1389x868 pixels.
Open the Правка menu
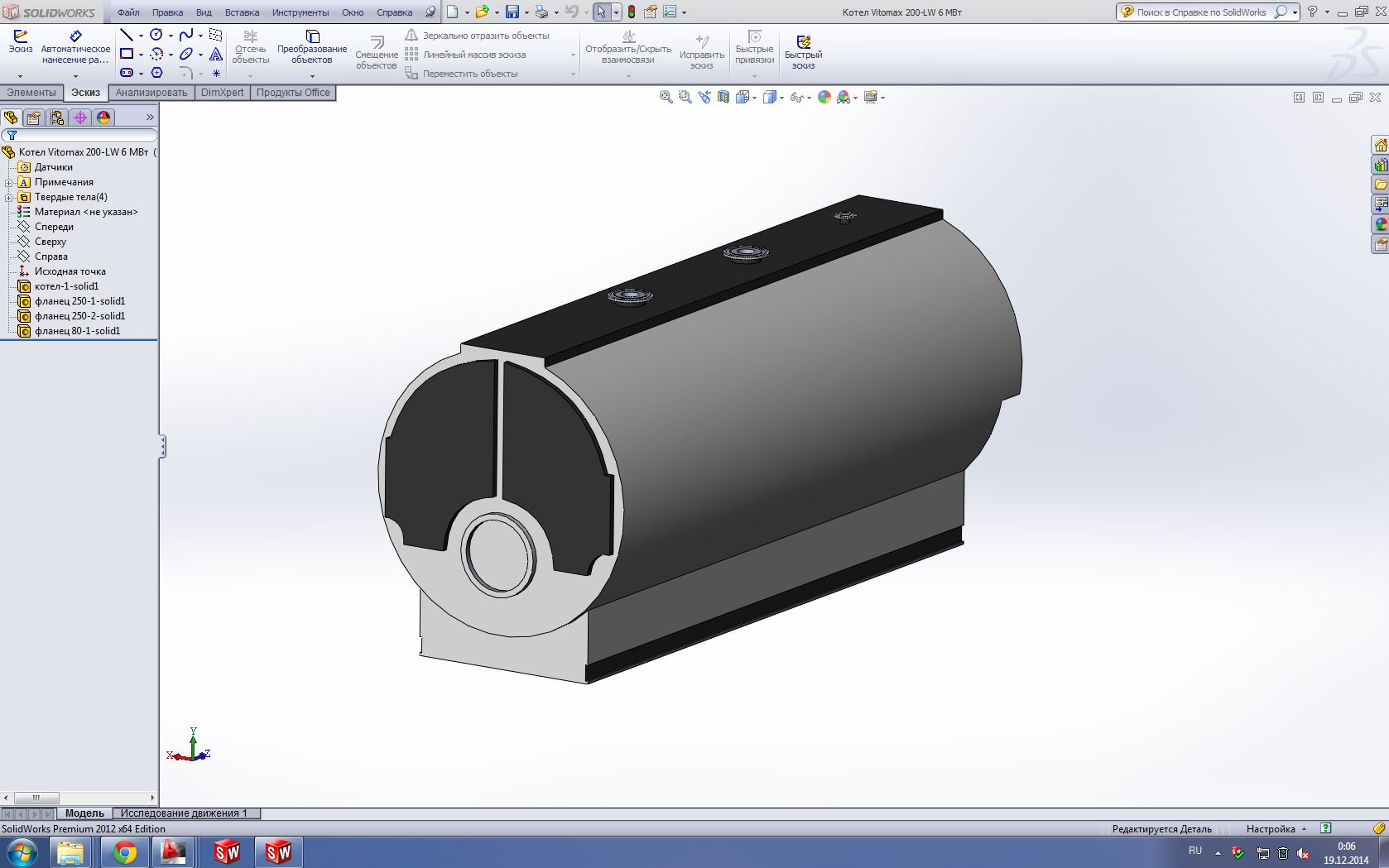click(x=167, y=12)
